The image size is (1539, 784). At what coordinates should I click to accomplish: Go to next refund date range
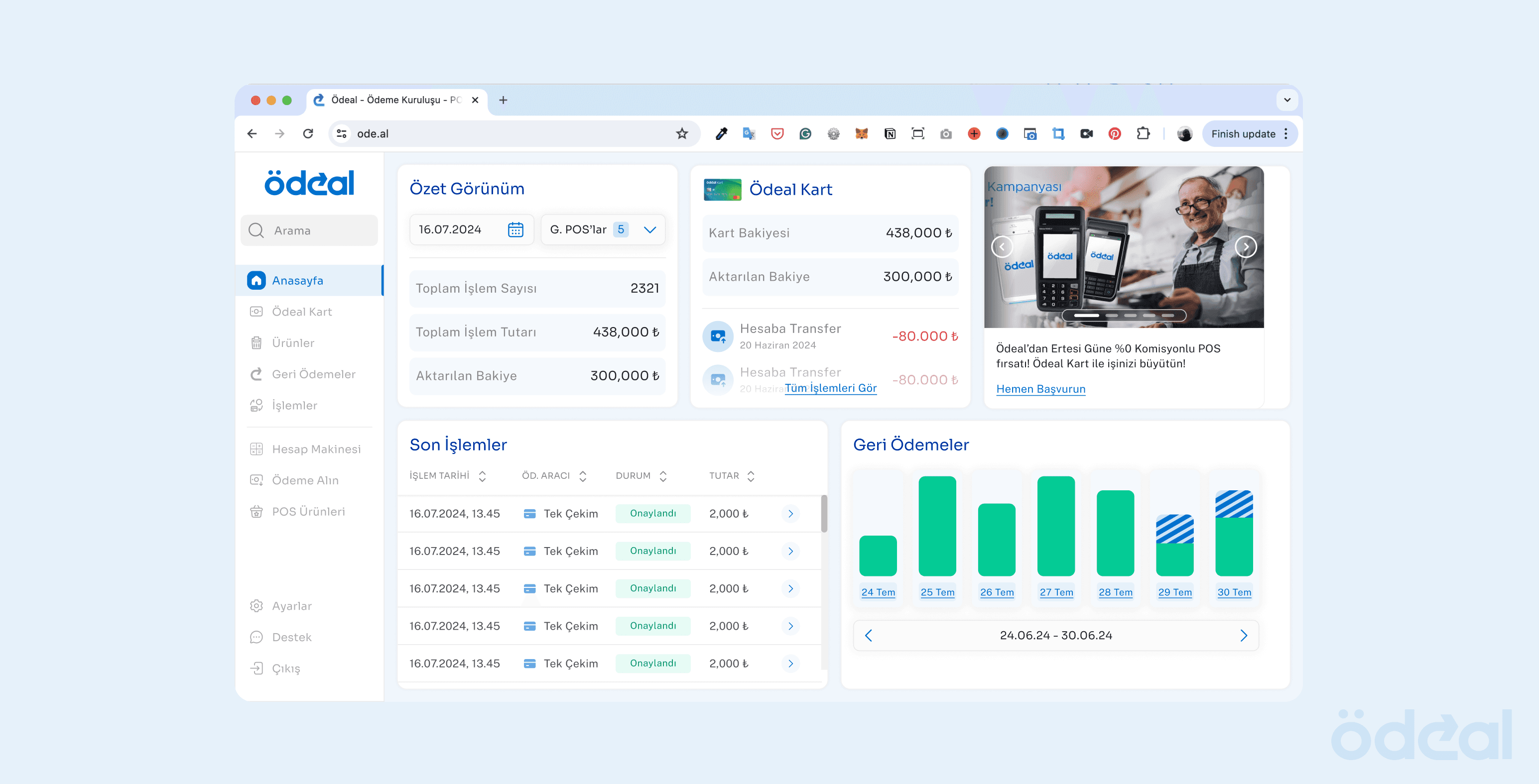coord(1243,635)
